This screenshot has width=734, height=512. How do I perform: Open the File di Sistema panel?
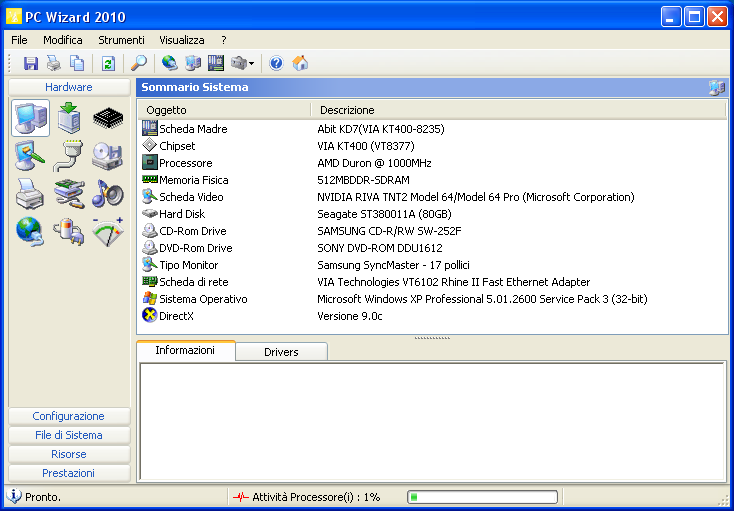coord(69,435)
